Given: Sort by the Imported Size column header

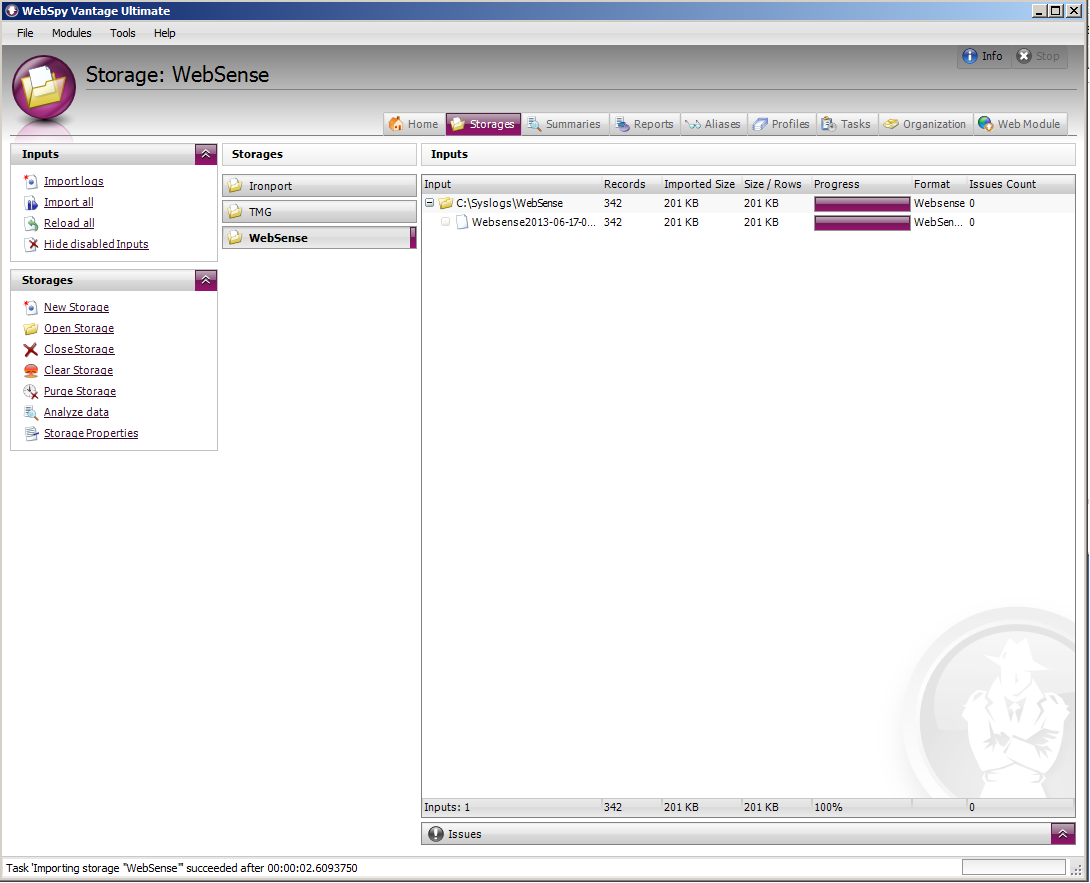Looking at the screenshot, I should pos(701,184).
